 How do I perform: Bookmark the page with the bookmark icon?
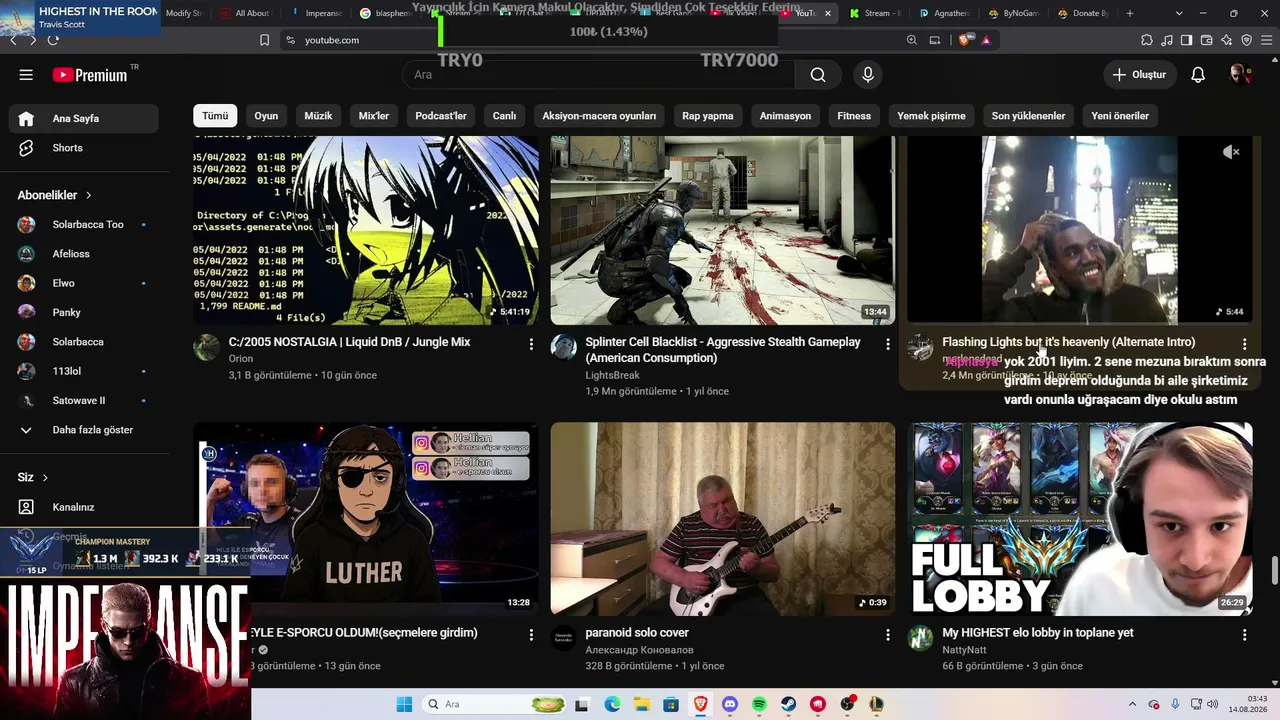click(264, 40)
